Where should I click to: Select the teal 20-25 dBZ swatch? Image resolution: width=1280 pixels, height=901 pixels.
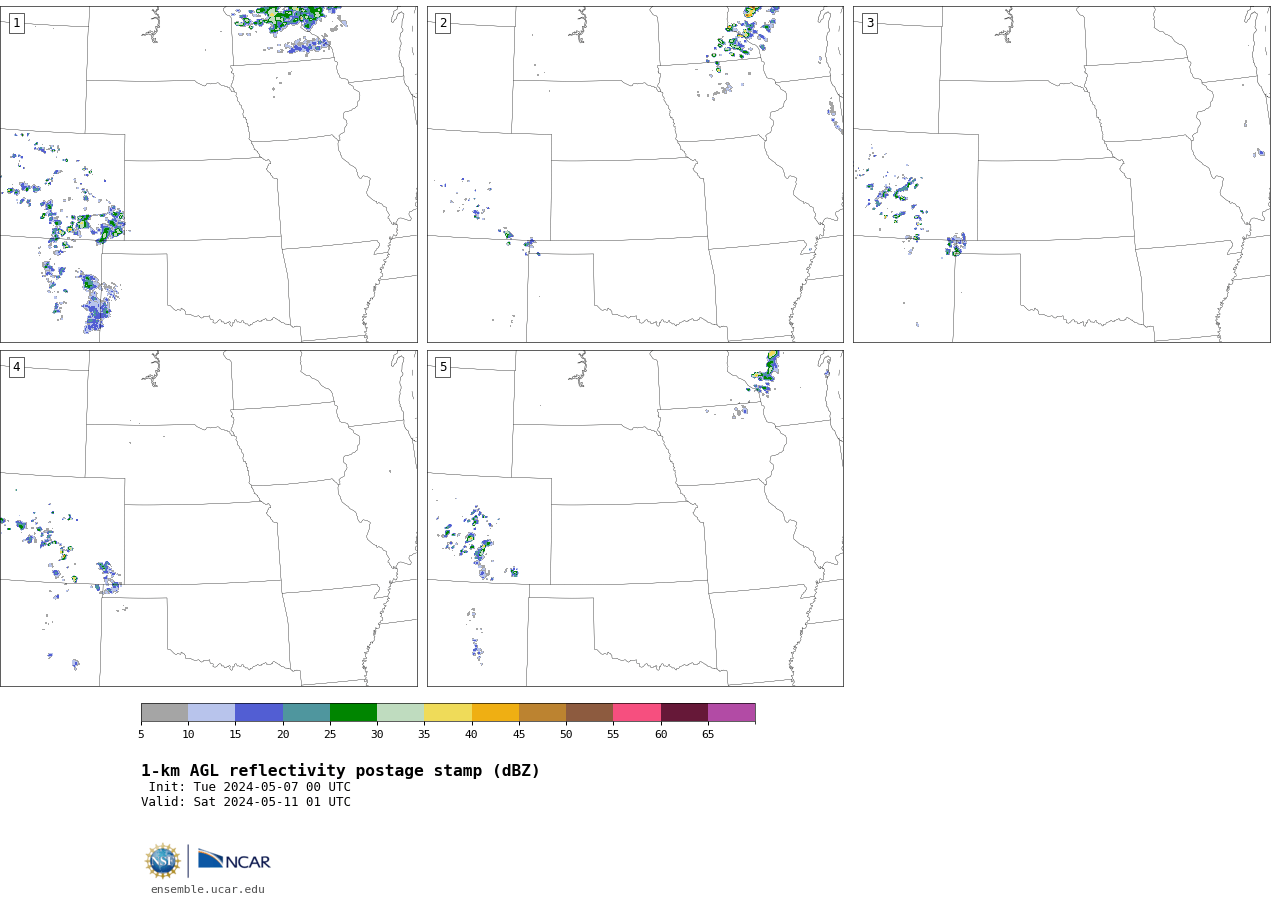[x=306, y=713]
